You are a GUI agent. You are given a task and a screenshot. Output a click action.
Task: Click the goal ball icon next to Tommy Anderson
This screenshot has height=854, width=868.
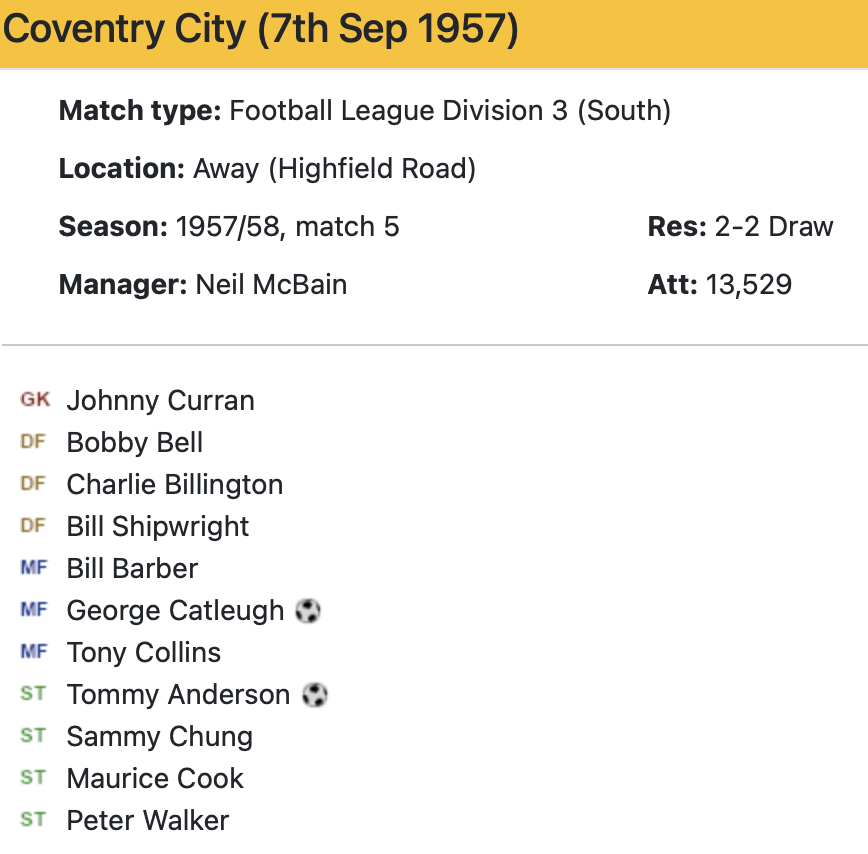pos(315,694)
